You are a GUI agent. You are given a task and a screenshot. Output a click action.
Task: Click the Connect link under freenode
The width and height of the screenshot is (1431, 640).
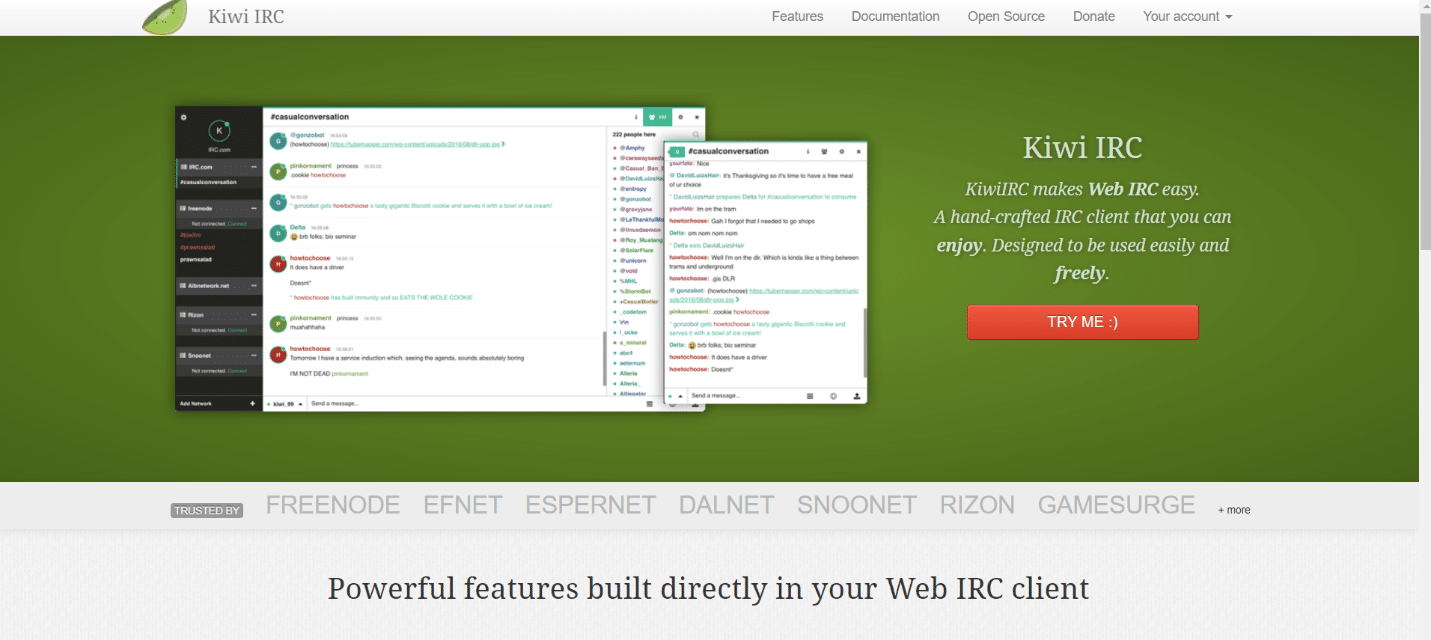pos(237,224)
